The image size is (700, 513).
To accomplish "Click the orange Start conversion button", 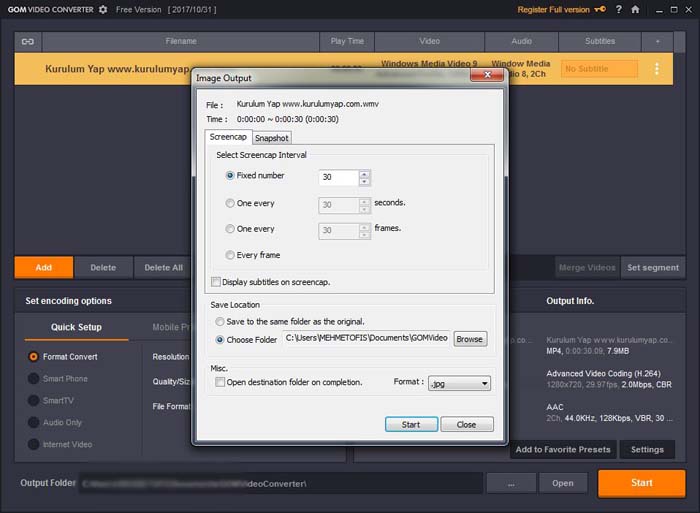I will click(642, 483).
